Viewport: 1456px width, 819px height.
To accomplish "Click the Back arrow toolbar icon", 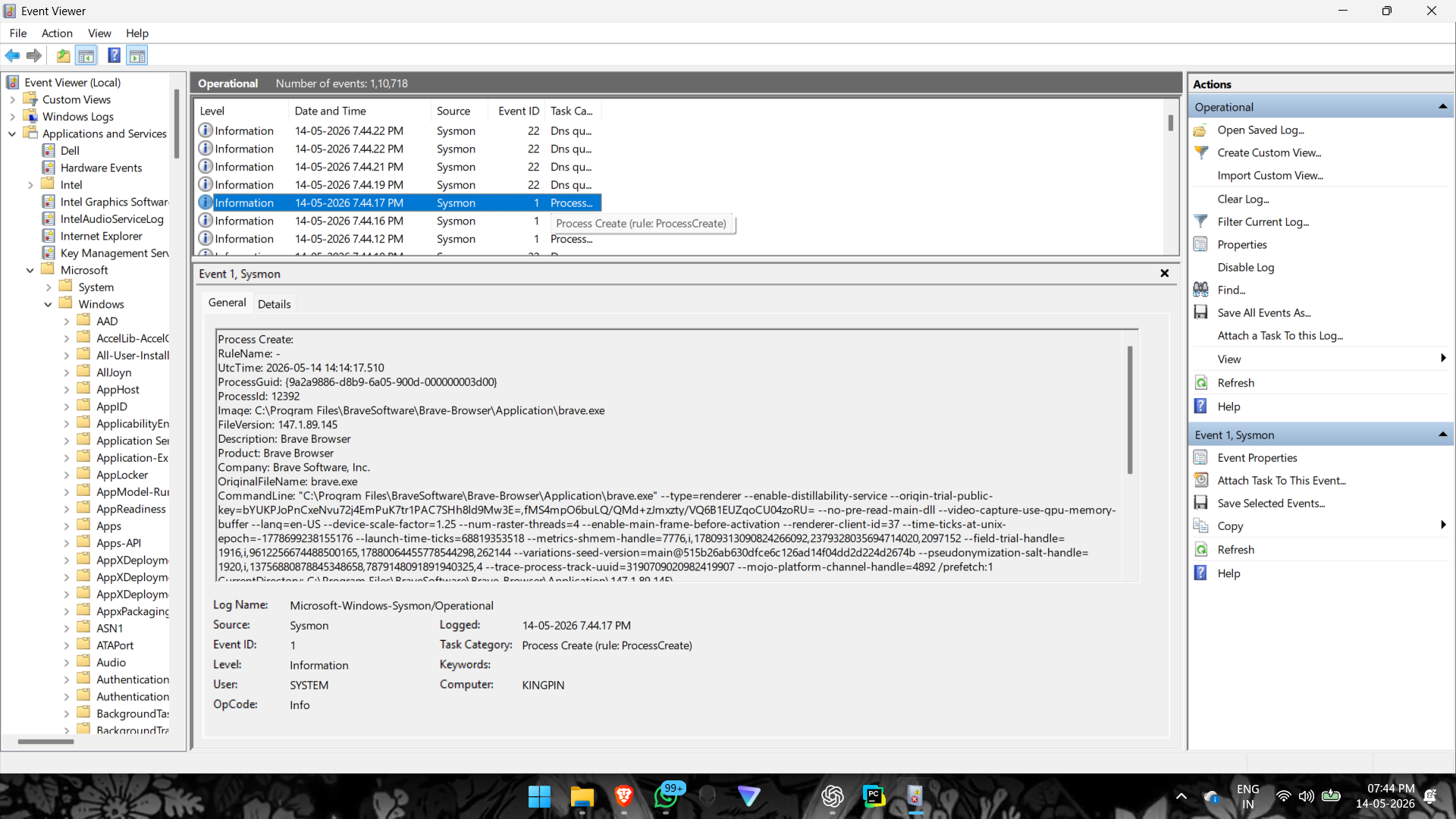I will coord(13,55).
